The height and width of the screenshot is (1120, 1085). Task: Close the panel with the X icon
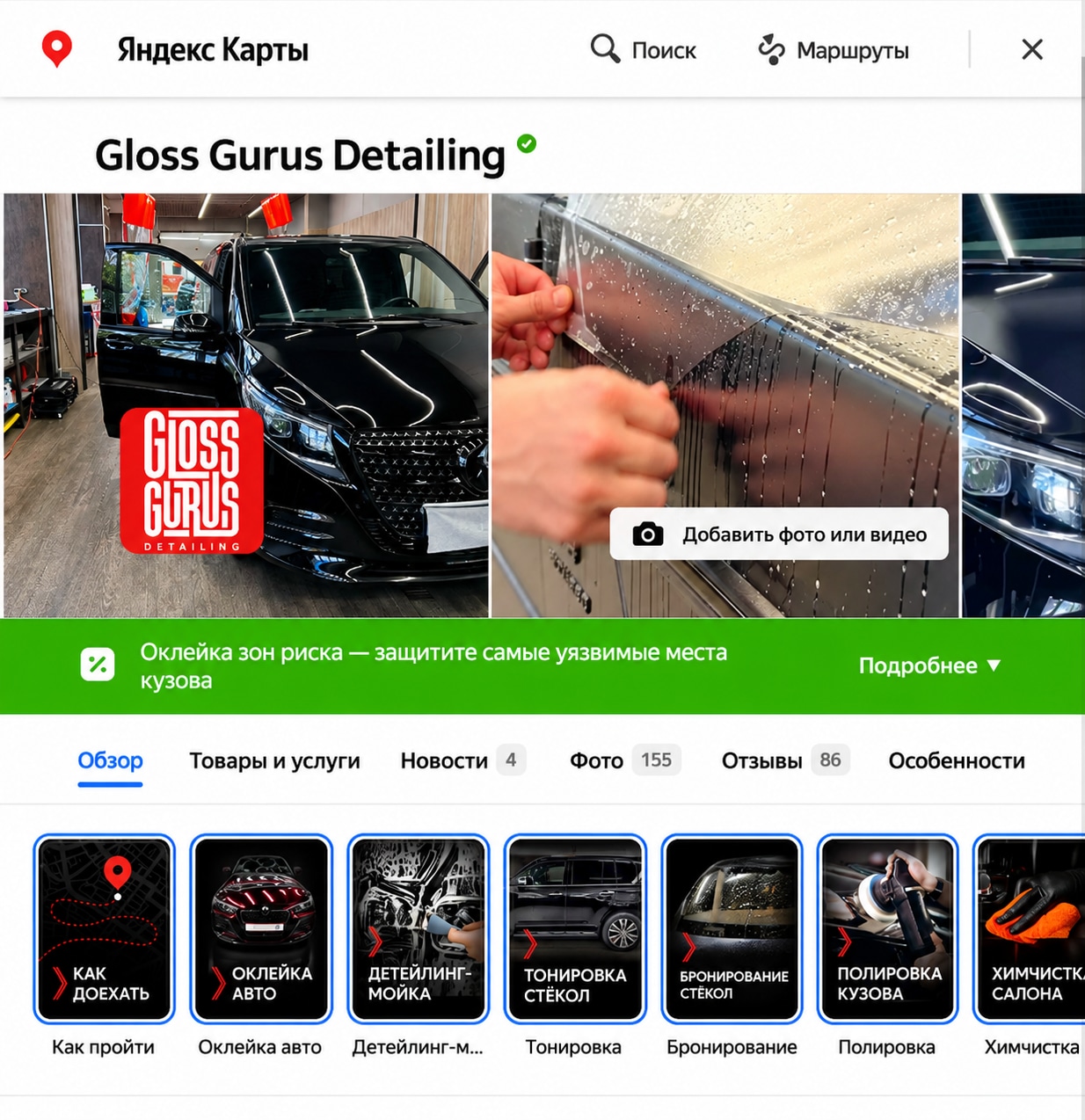(1032, 49)
